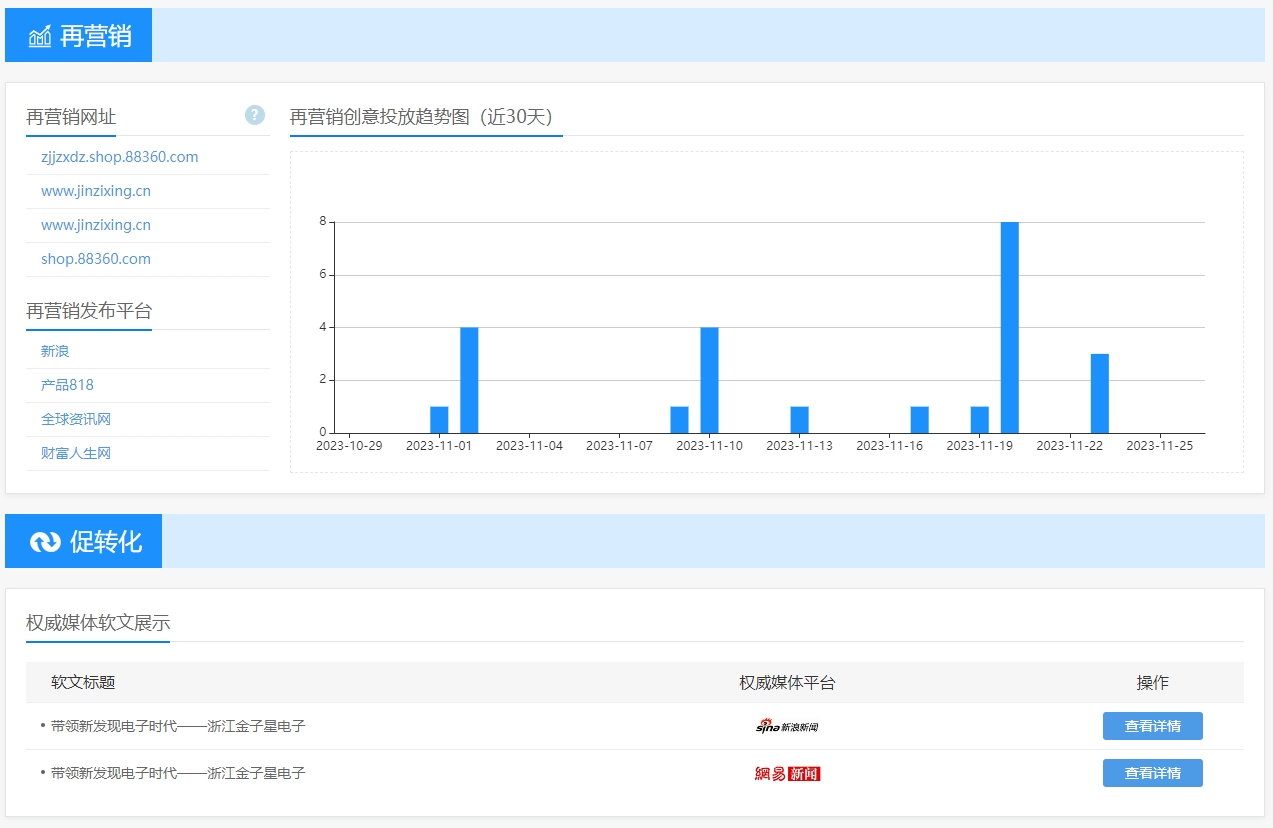Click 查看详情 in the Sina news row
Screen dimensions: 1273x828
pos(1152,726)
